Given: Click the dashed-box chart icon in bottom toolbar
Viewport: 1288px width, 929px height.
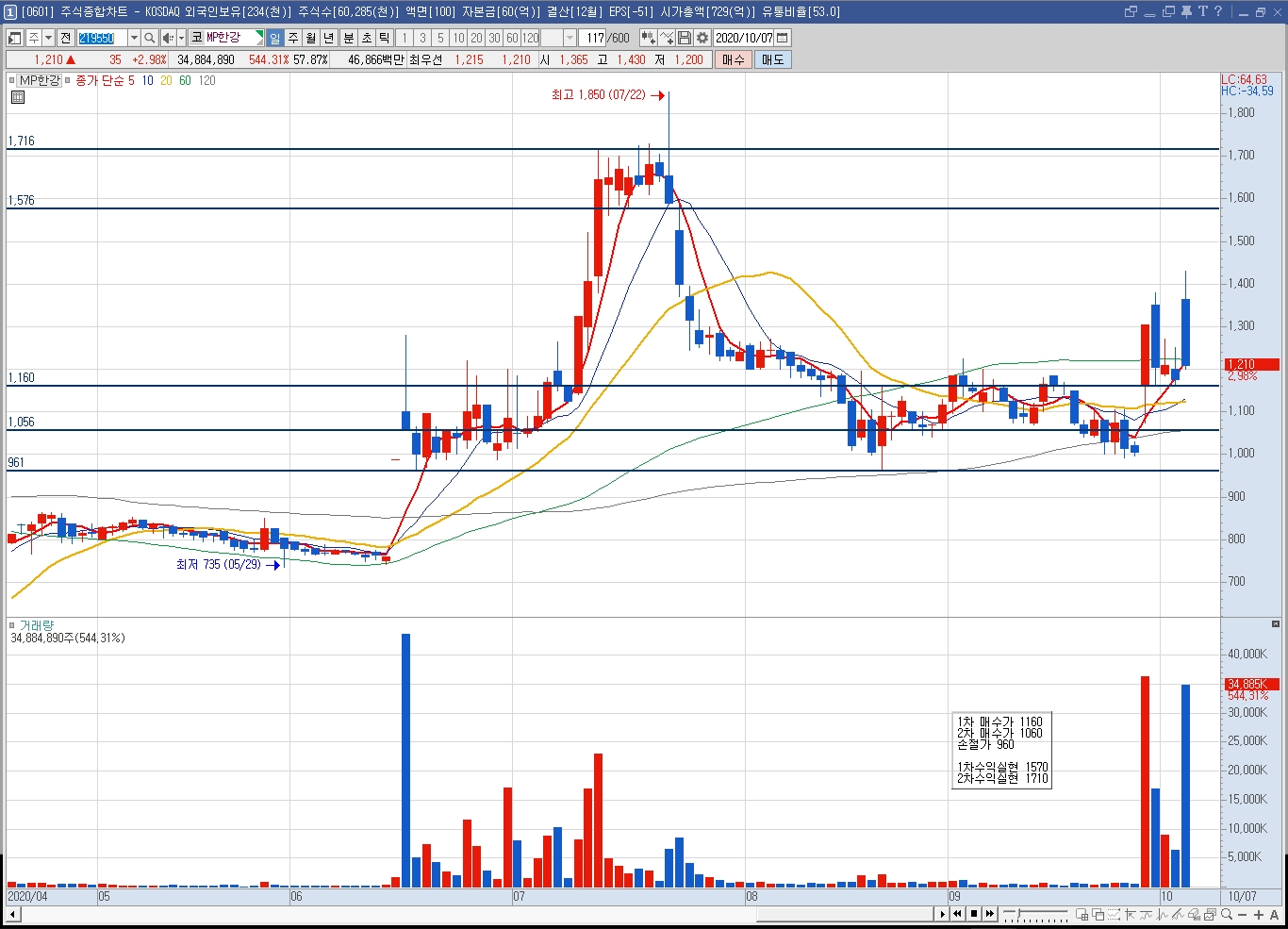Looking at the screenshot, I should click(1114, 914).
